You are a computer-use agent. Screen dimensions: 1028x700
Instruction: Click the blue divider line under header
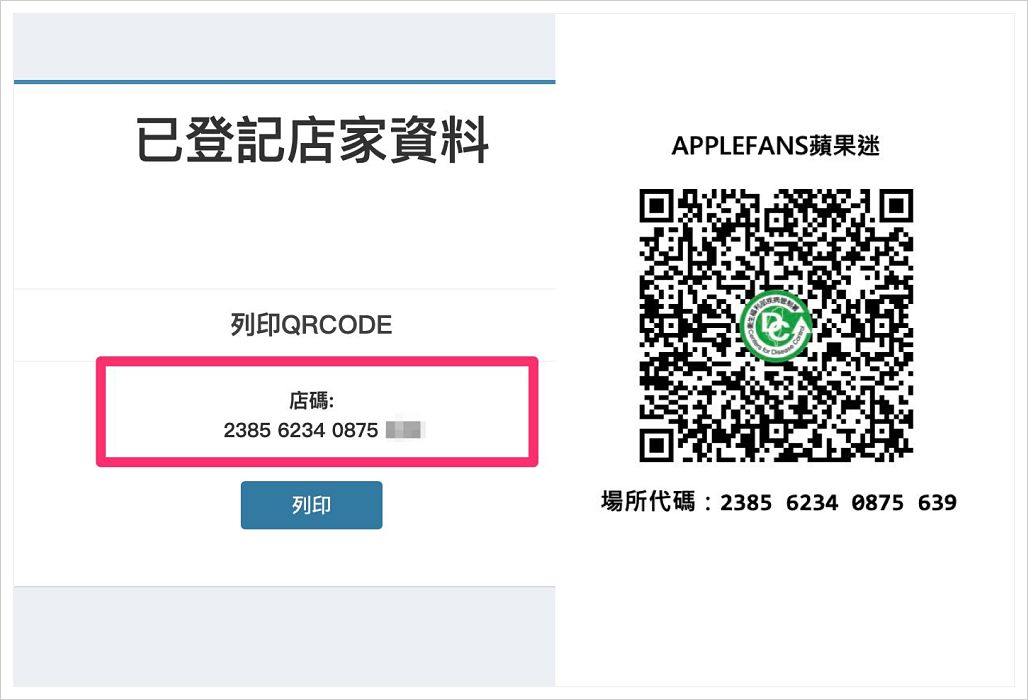[x=285, y=82]
